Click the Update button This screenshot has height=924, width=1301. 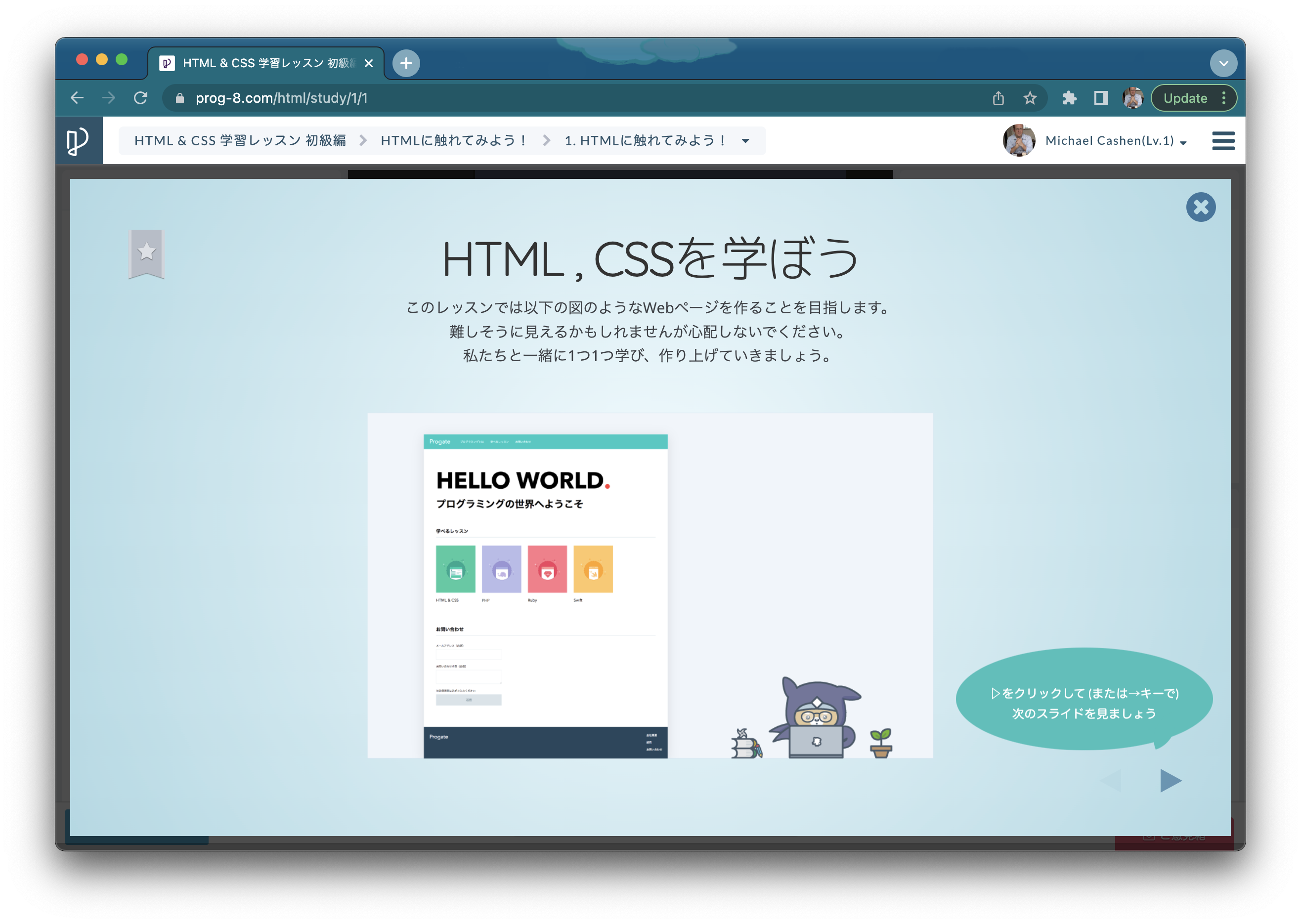[1185, 98]
